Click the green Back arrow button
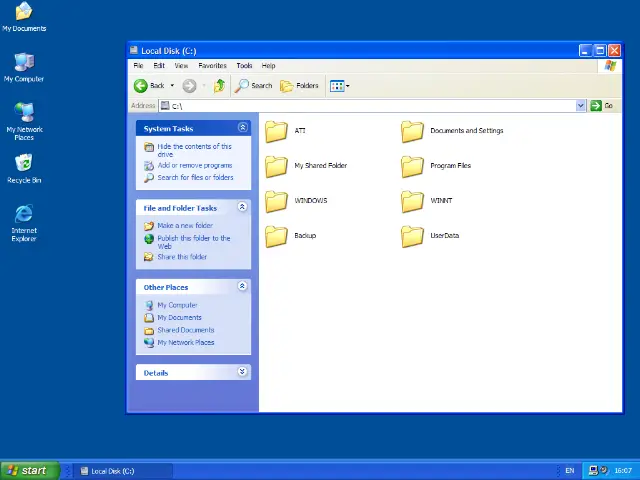This screenshot has width=640, height=480. click(x=141, y=86)
